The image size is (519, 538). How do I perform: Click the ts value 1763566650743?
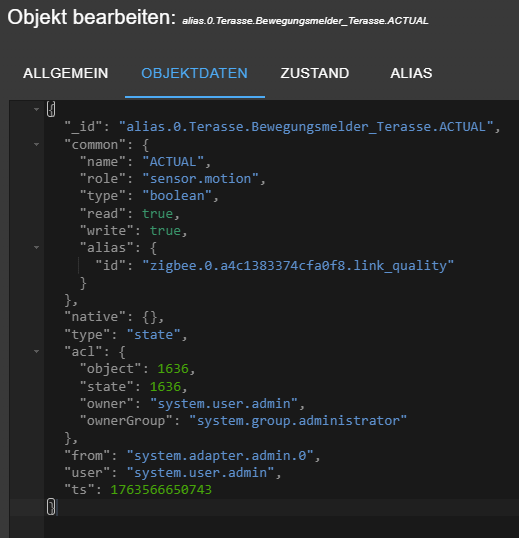161,490
